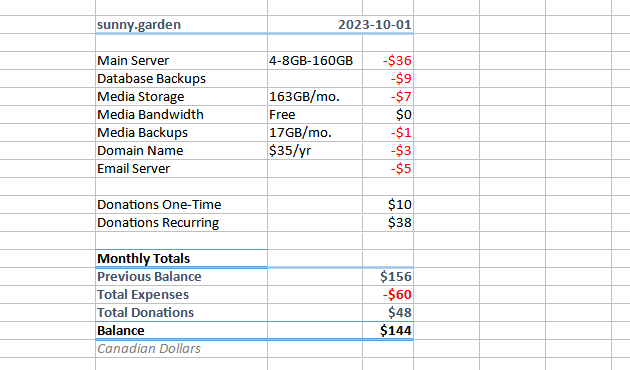Select the Donations Recurring label cell
Screen dimensions: 630x370
(x=182, y=223)
